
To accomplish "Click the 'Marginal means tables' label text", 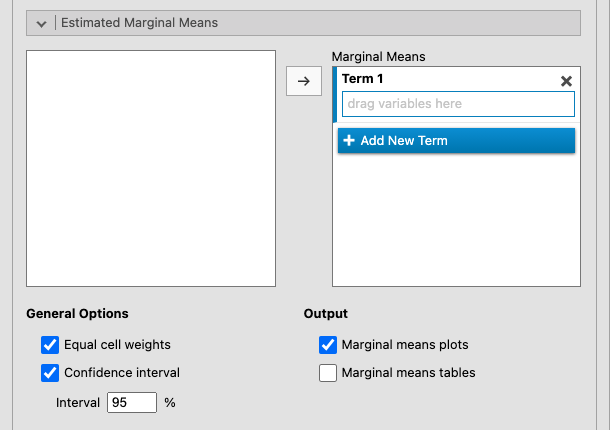I will point(408,373).
